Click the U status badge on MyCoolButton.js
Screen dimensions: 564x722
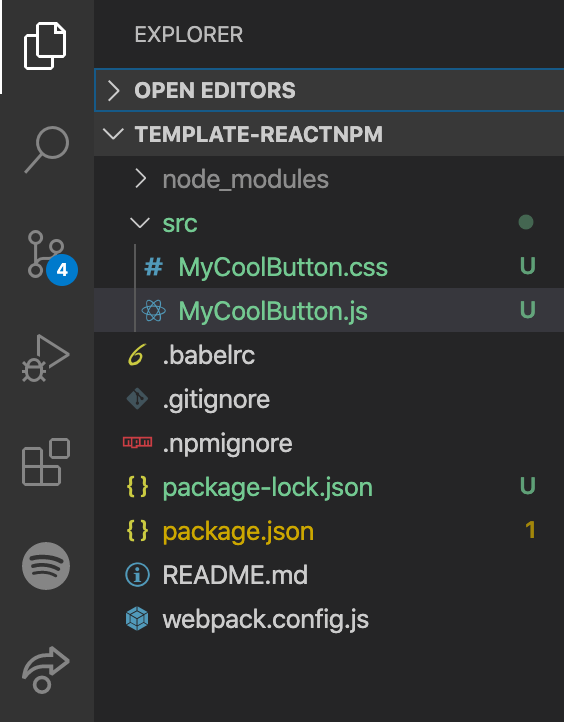[527, 310]
